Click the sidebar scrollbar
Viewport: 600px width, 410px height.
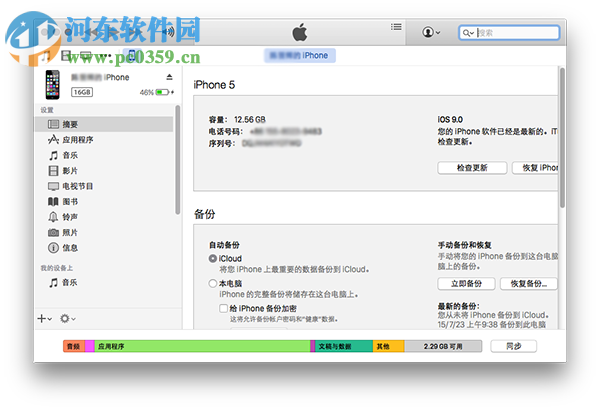(x=177, y=160)
